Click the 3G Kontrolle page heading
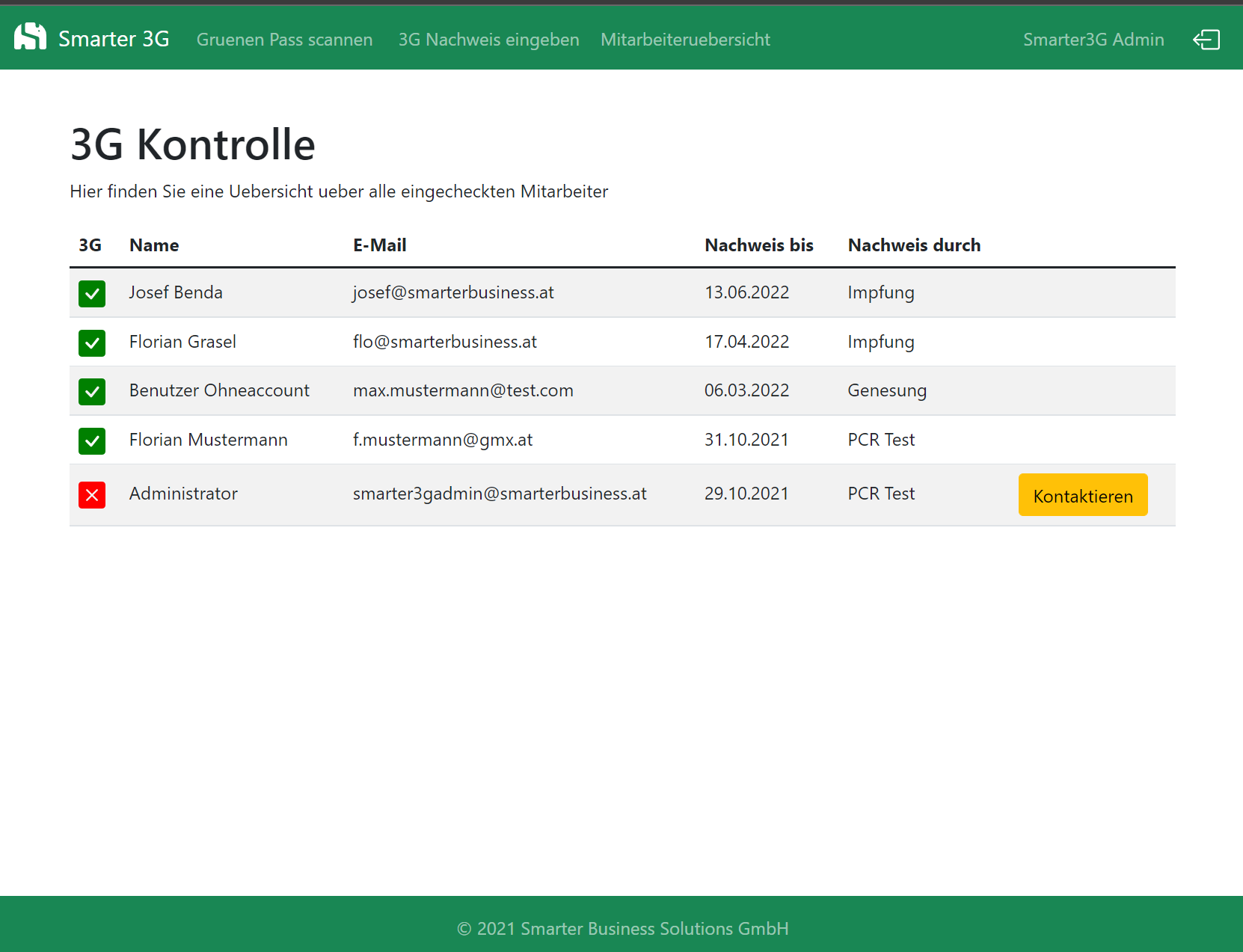The image size is (1243, 952). coord(193,144)
